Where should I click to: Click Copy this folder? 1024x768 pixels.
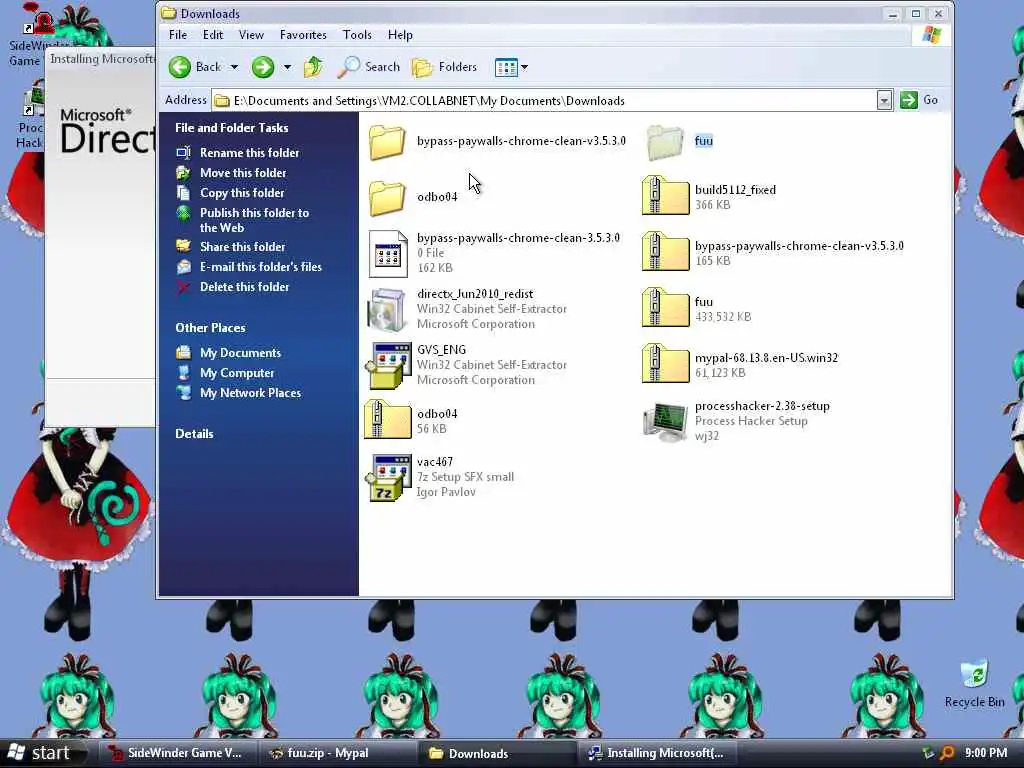[242, 193]
